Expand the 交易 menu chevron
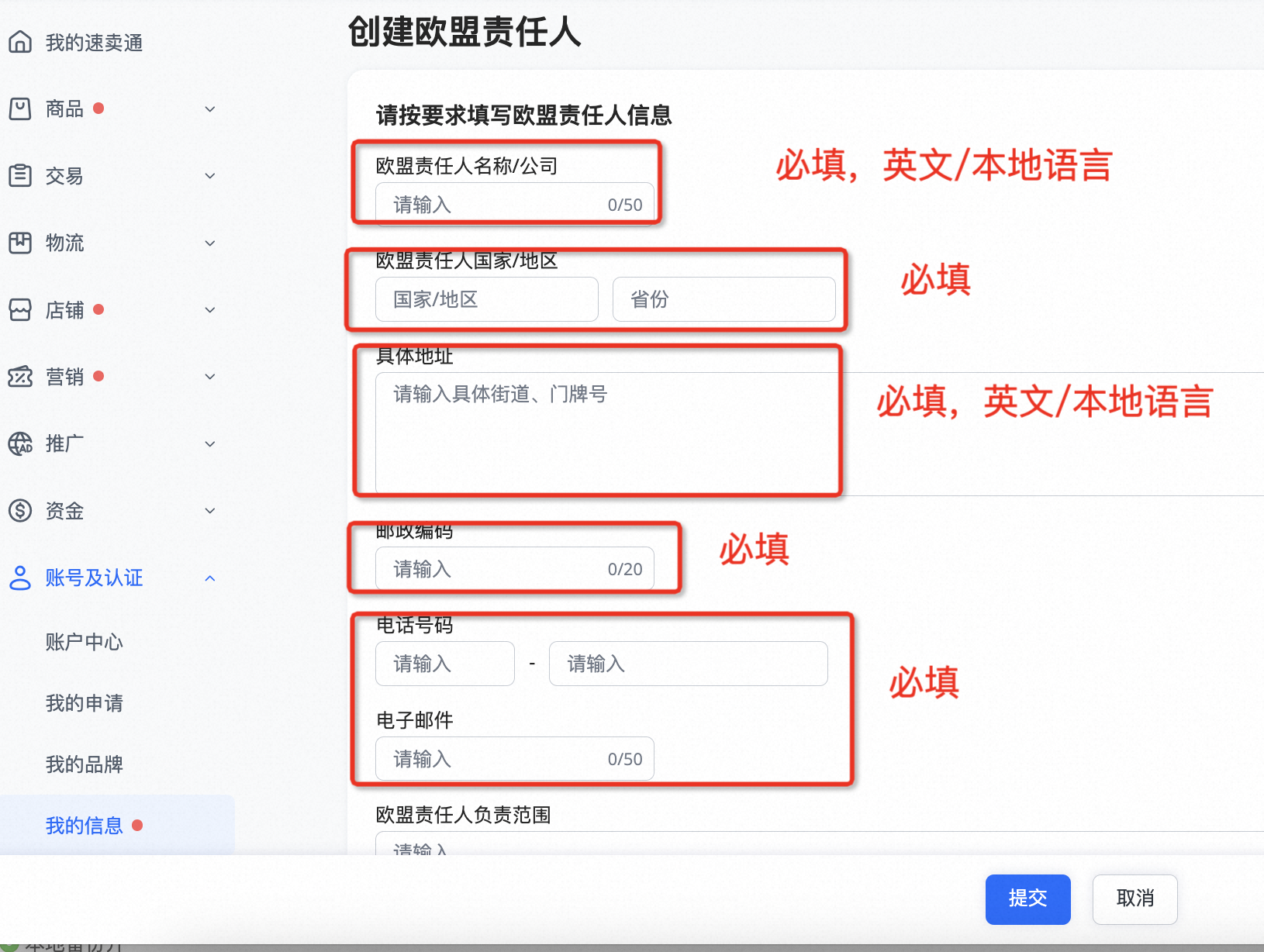 pos(209,176)
